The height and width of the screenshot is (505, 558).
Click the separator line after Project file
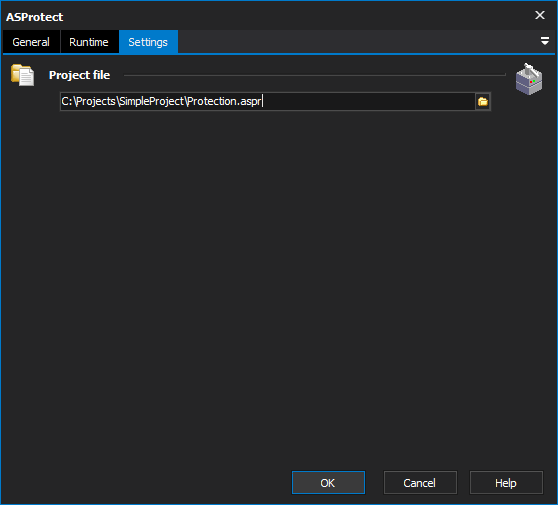(x=315, y=75)
